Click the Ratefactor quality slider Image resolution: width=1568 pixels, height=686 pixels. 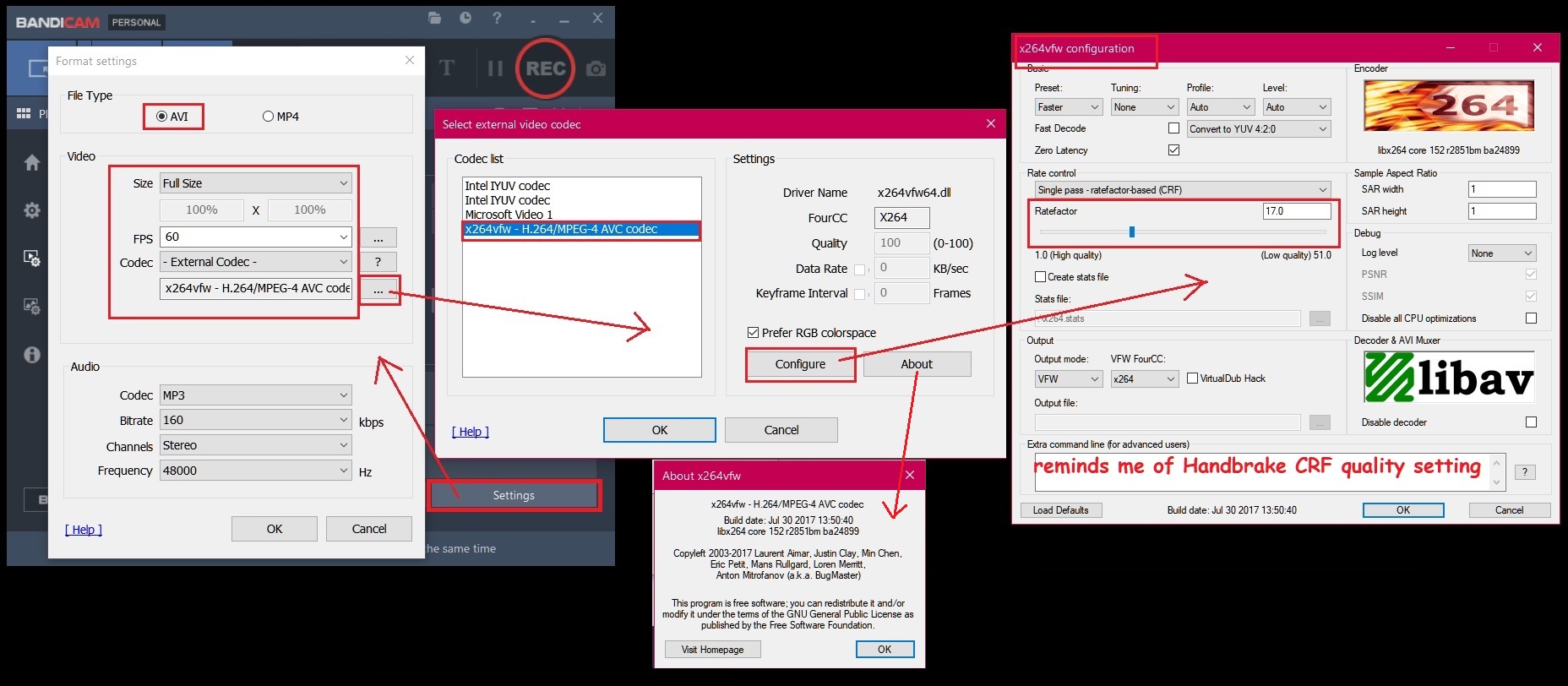click(1183, 231)
